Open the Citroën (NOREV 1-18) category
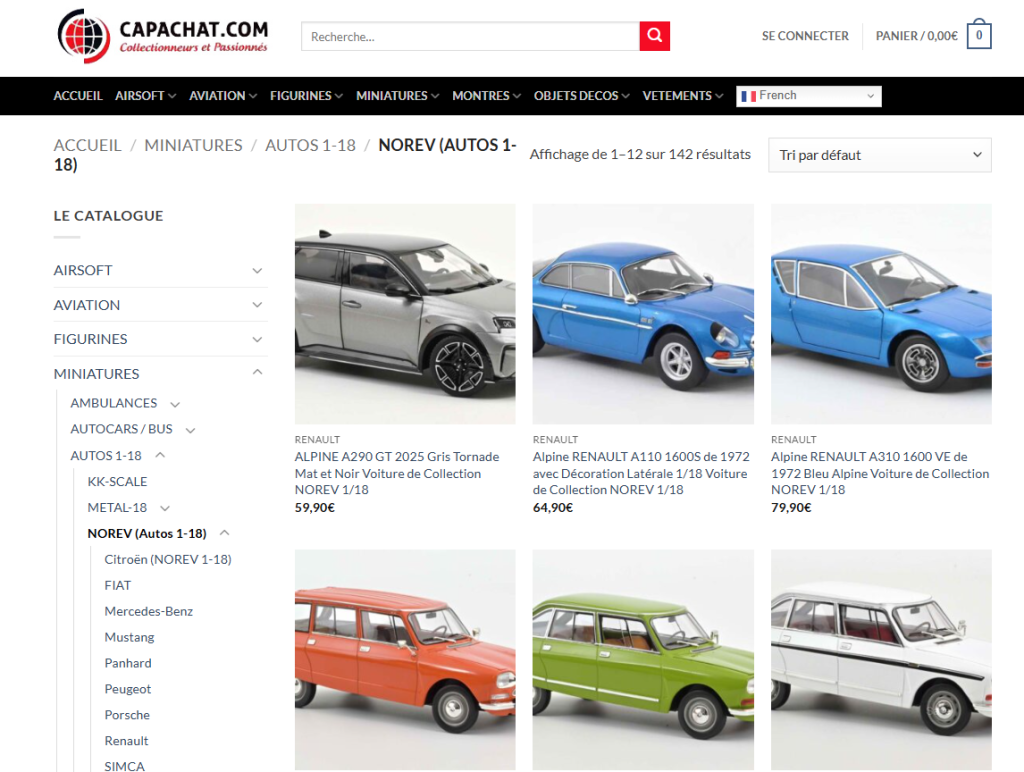This screenshot has height=772, width=1024. click(167, 559)
